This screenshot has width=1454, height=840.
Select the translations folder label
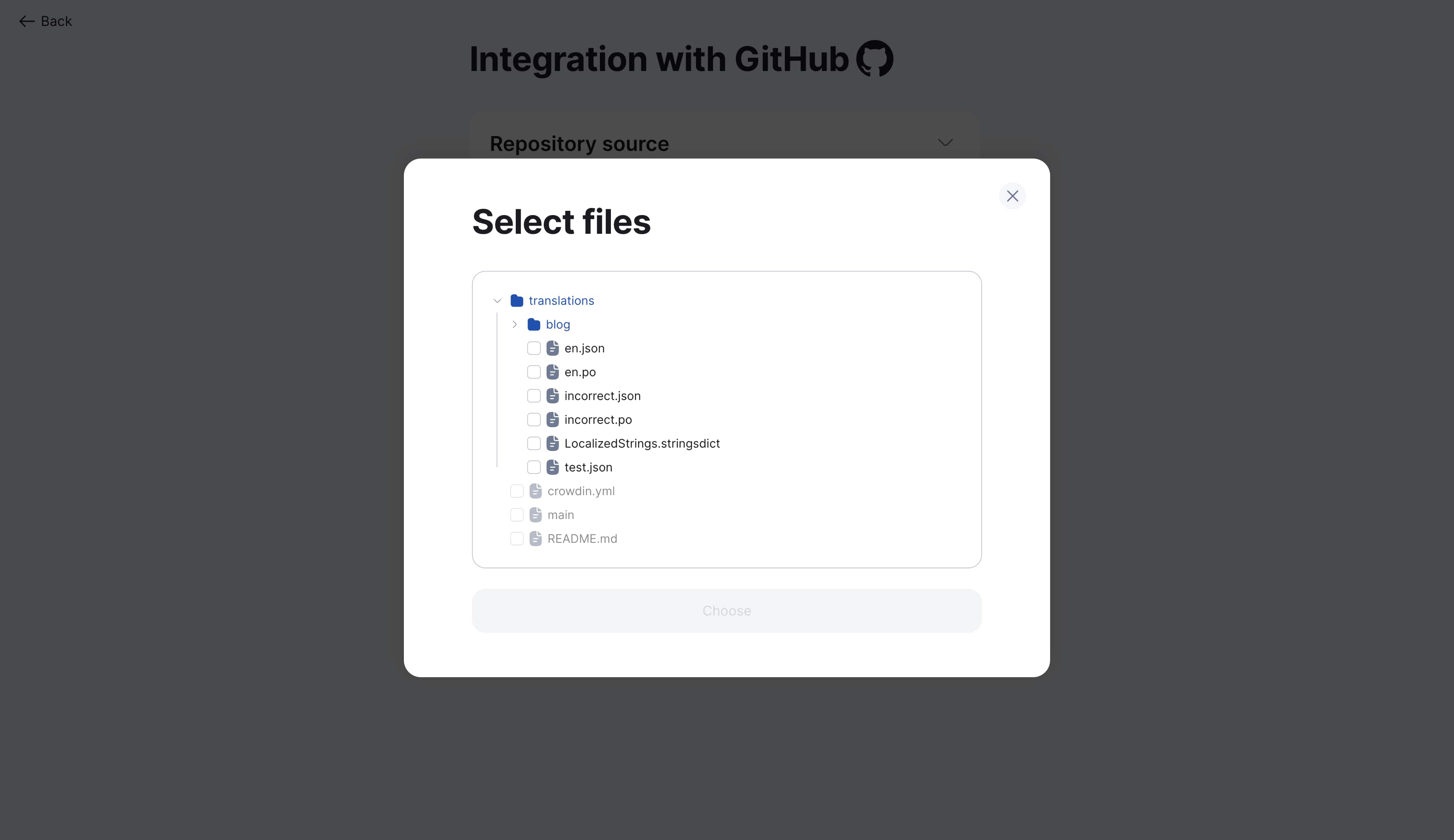coord(561,301)
